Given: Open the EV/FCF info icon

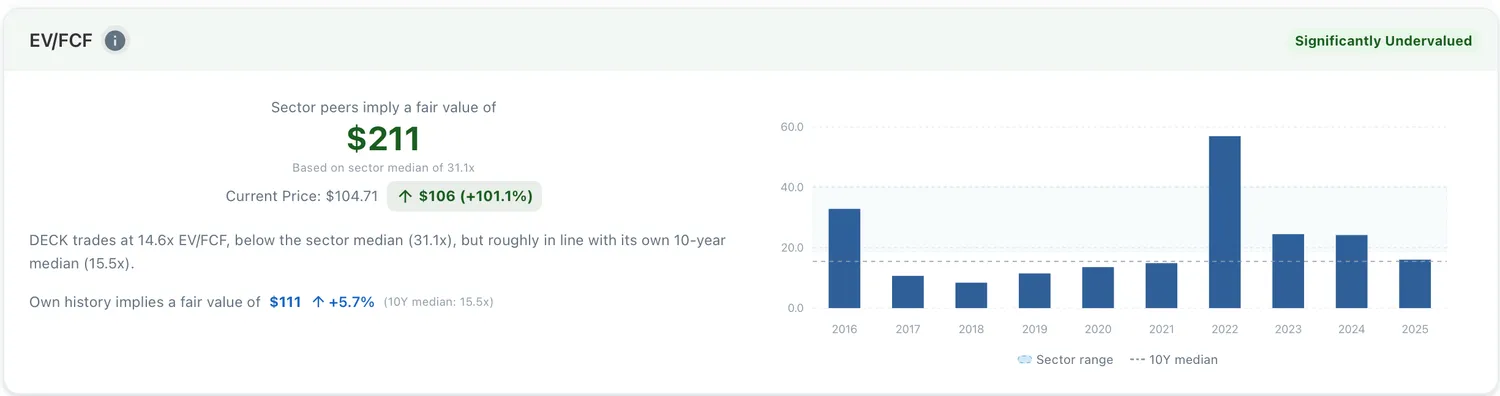Looking at the screenshot, I should coord(116,41).
